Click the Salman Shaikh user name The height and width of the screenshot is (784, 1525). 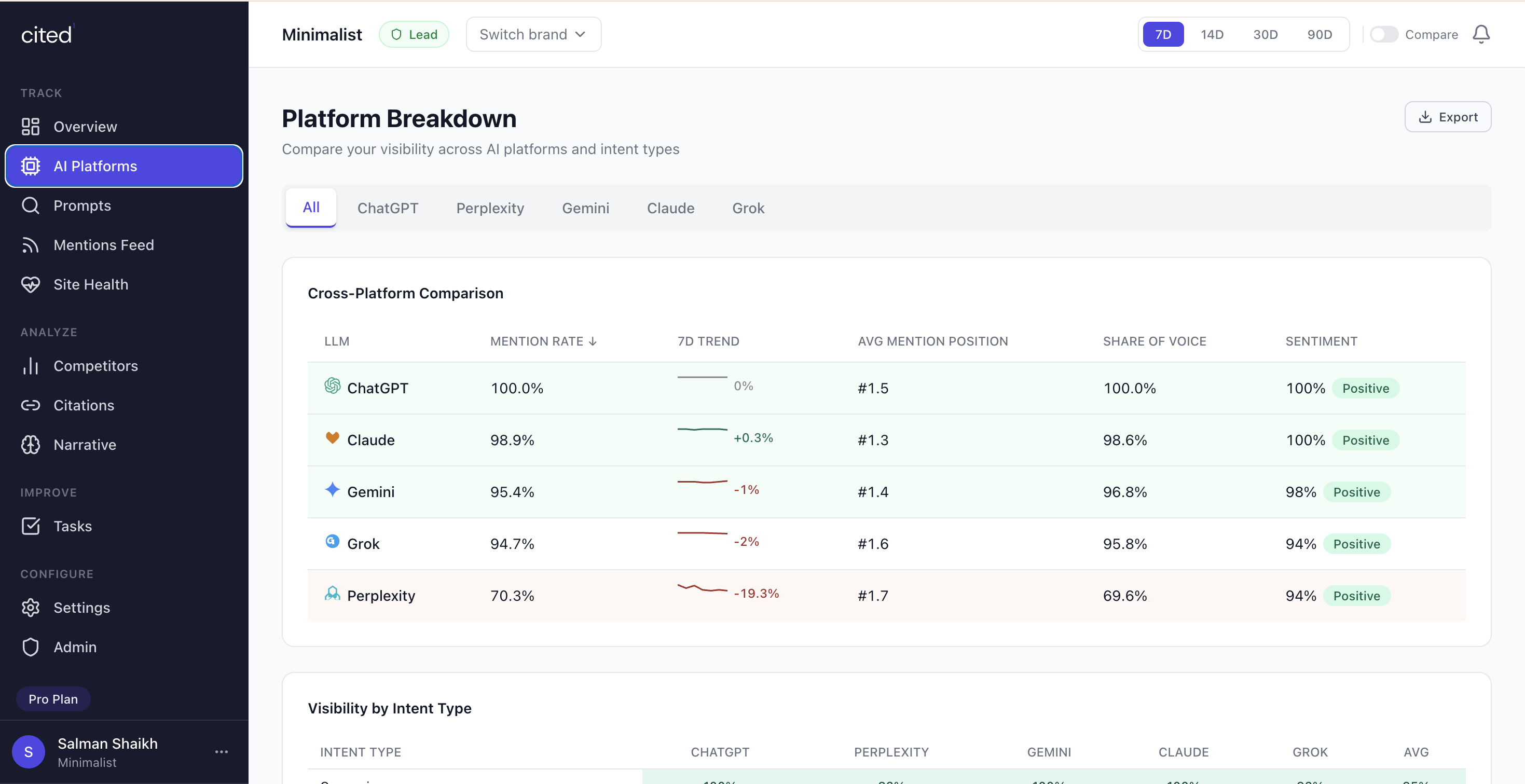[x=108, y=744]
